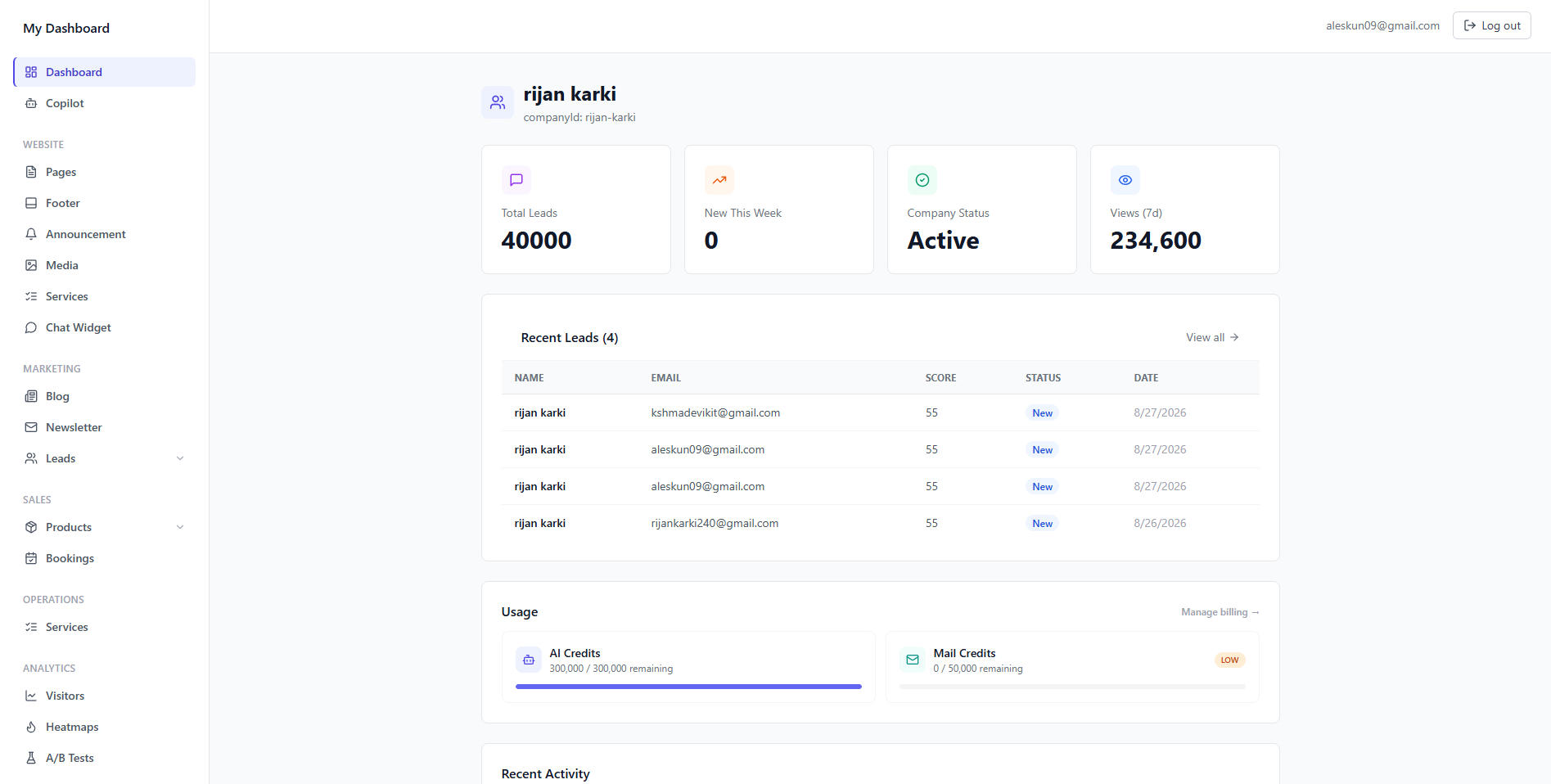Click the Media image icon
The width and height of the screenshot is (1551, 784).
[x=31, y=265]
